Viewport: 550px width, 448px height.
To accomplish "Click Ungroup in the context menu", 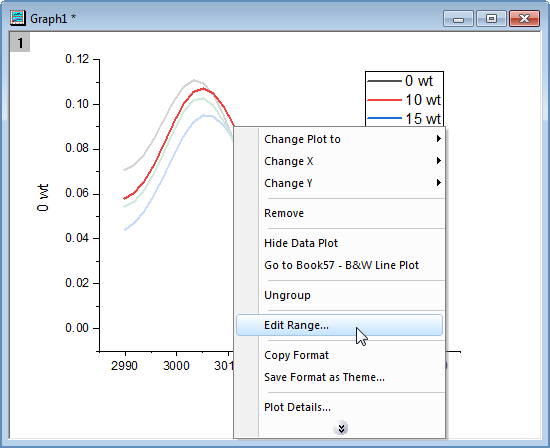I will [339, 295].
